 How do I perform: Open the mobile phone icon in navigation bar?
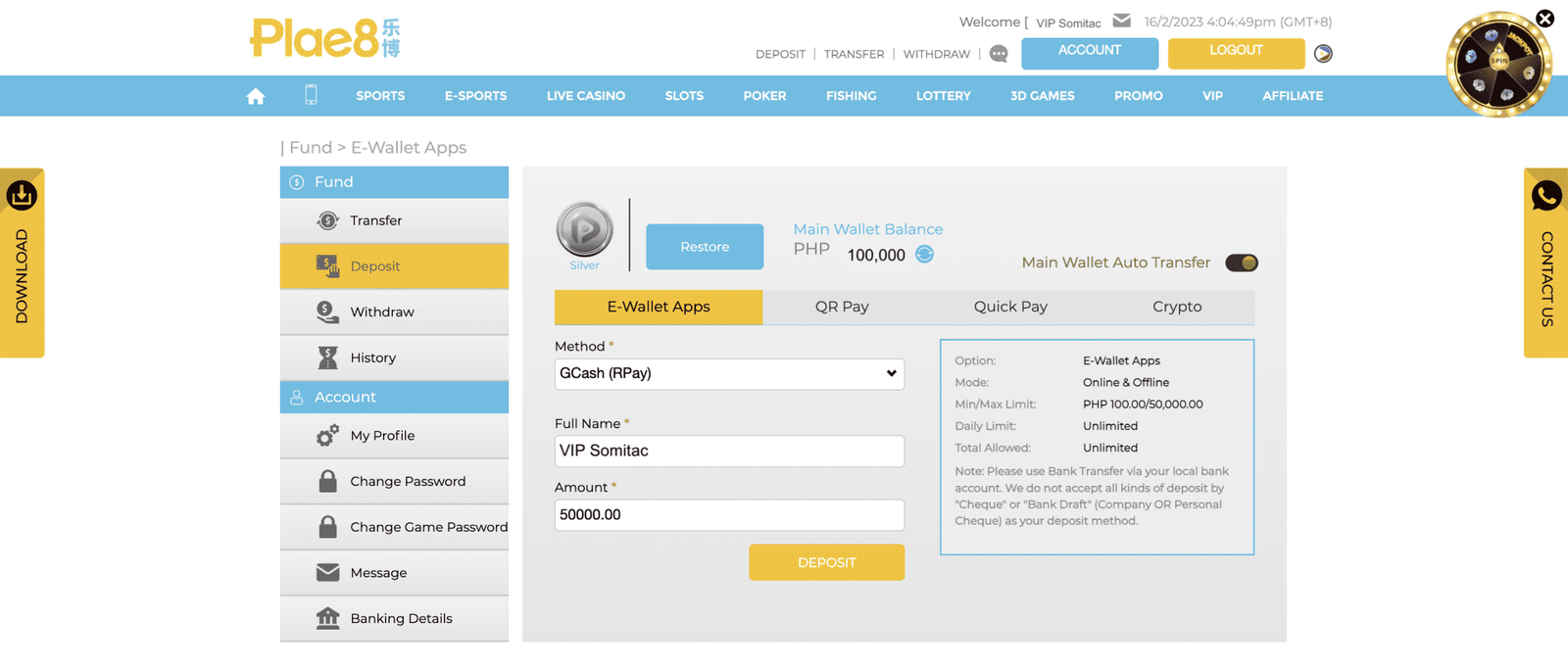[311, 95]
